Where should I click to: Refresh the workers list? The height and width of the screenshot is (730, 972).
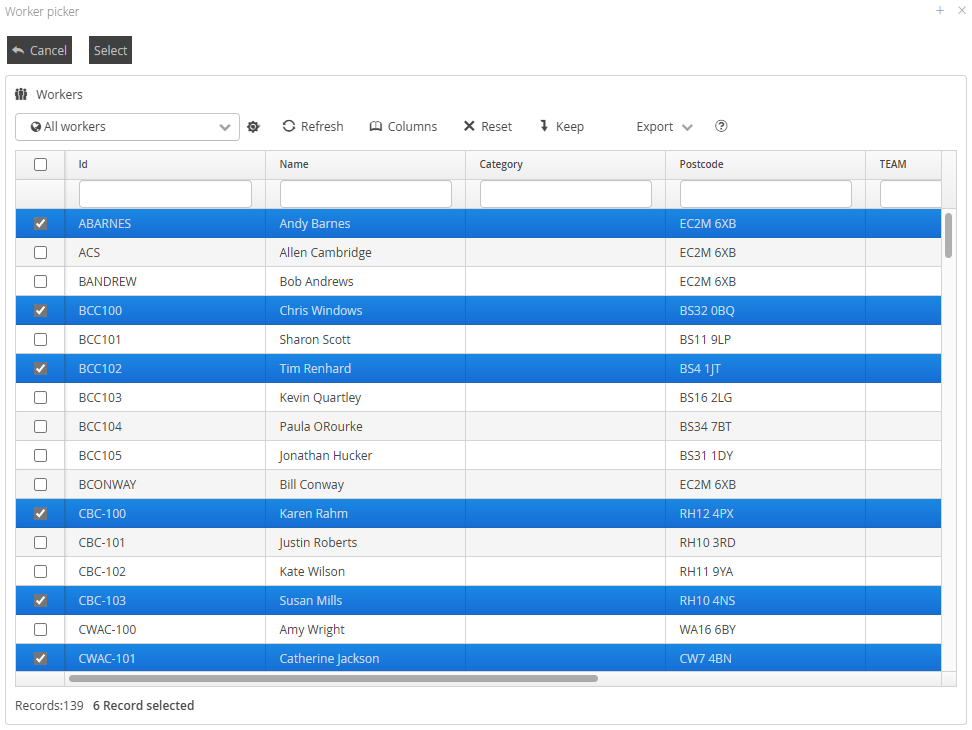pyautogui.click(x=313, y=126)
